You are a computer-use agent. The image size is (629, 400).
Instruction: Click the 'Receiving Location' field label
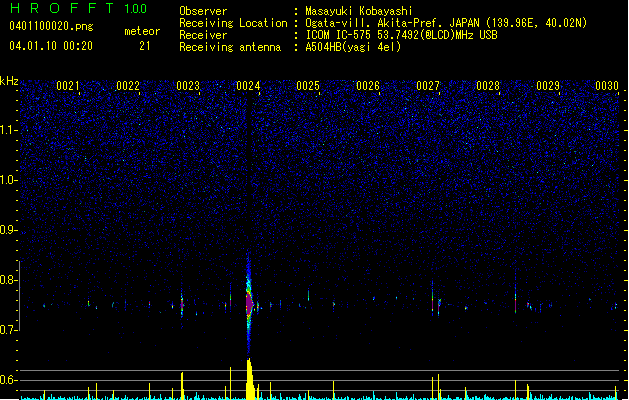click(233, 23)
